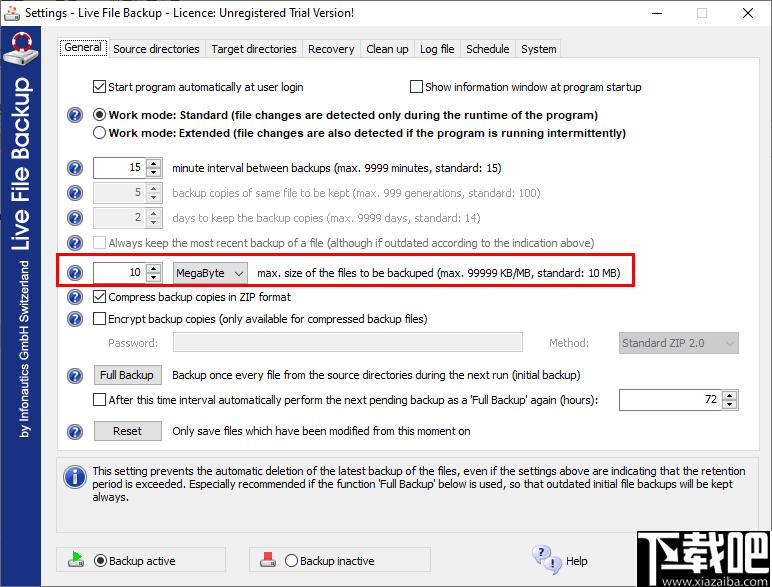Click the app icon in the title bar
Screen dimensions: 772x587
coord(12,13)
